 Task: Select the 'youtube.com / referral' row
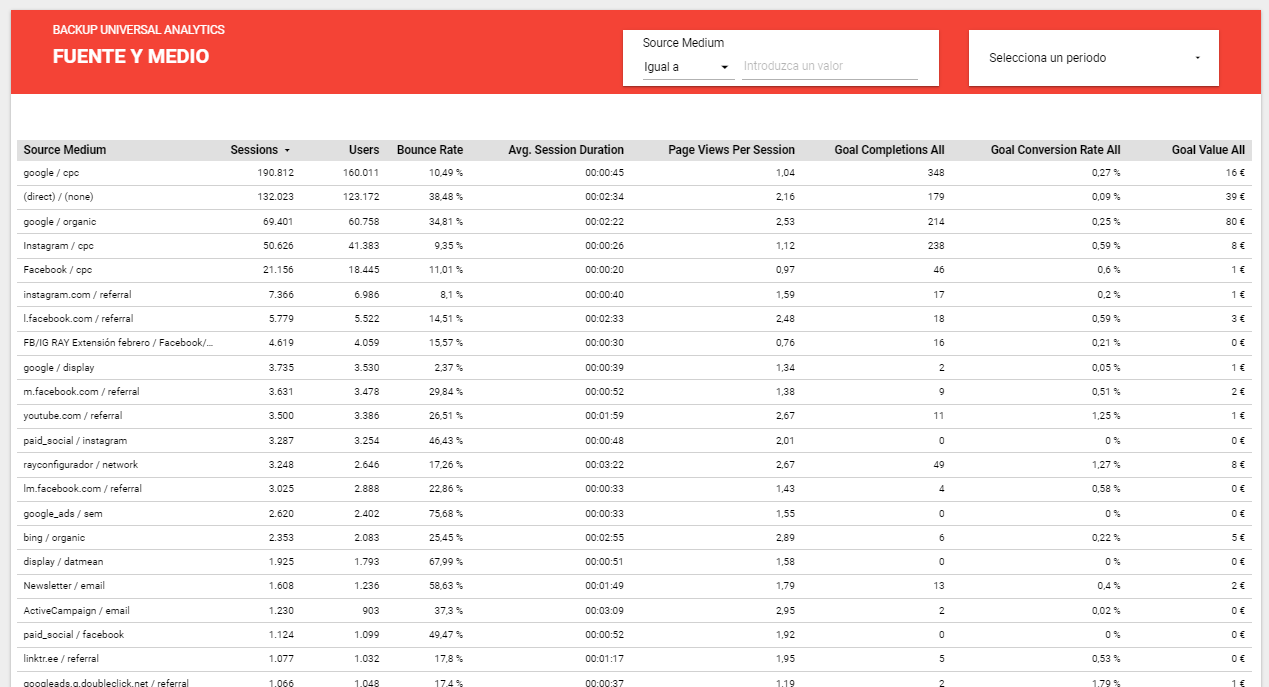click(x=634, y=416)
